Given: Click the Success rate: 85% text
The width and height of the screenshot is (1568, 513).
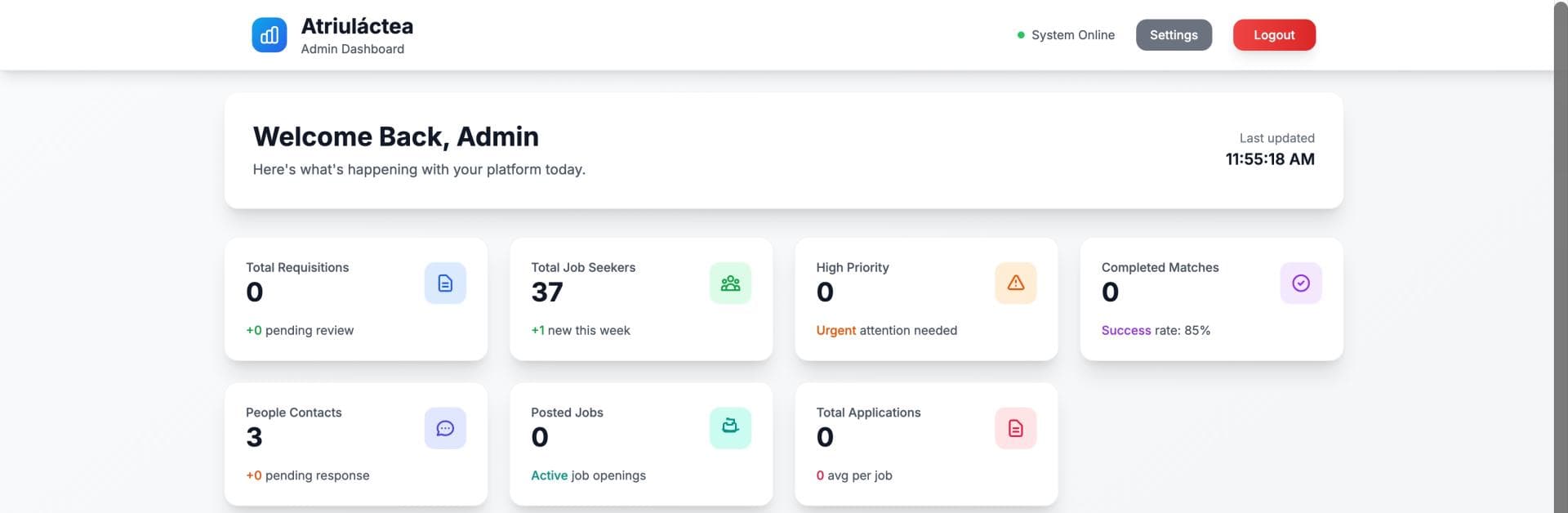Looking at the screenshot, I should point(1156,330).
